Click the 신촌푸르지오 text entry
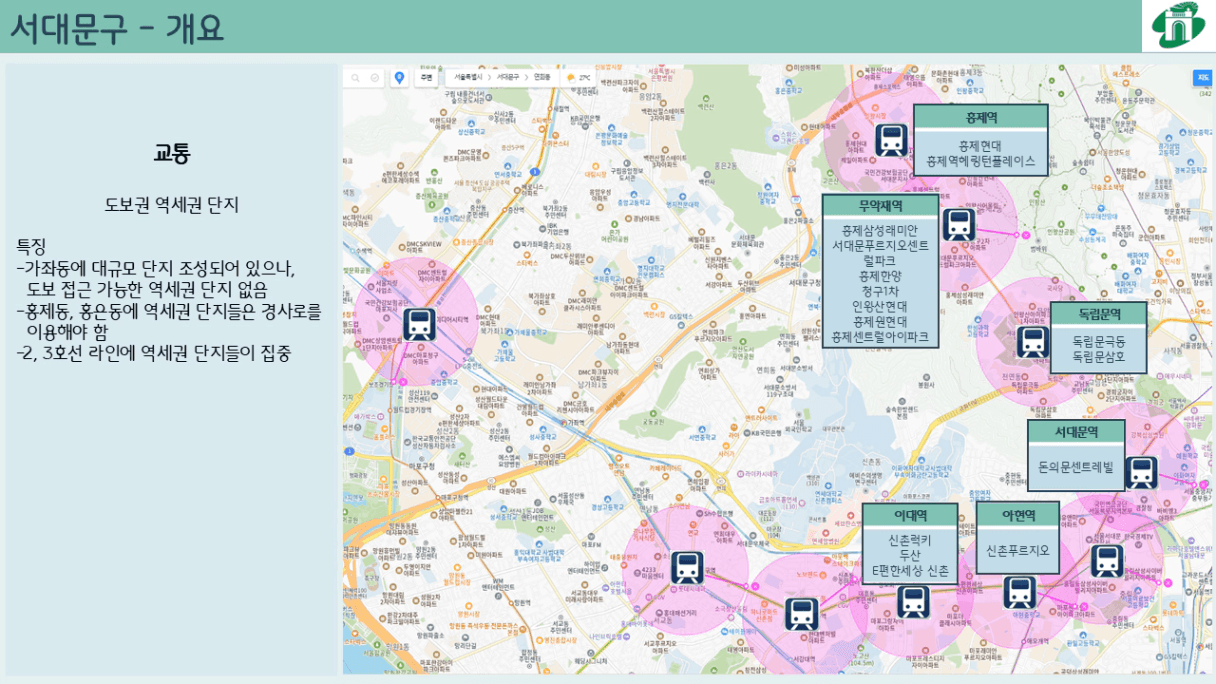This screenshot has width=1216, height=684. (1018, 551)
